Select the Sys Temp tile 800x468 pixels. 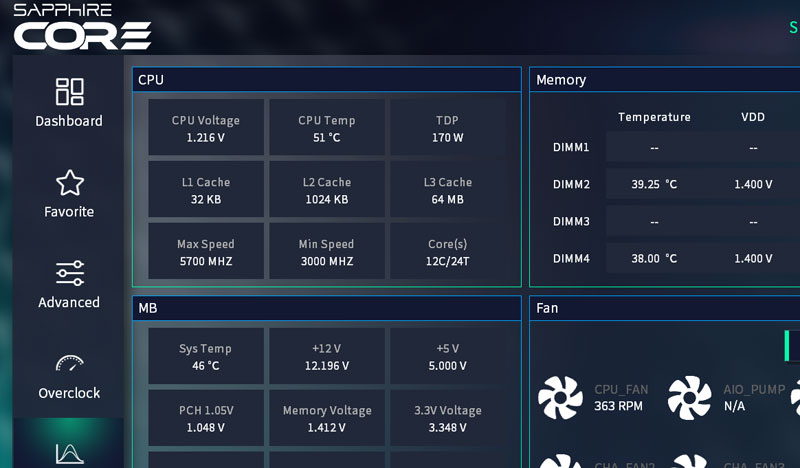[206, 357]
